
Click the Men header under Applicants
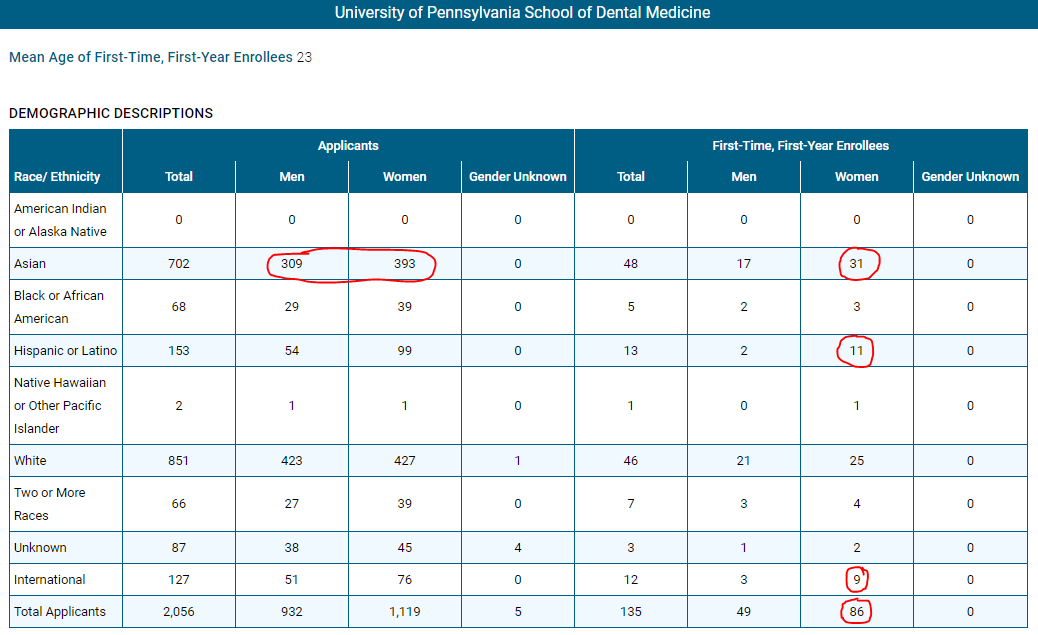tap(291, 176)
